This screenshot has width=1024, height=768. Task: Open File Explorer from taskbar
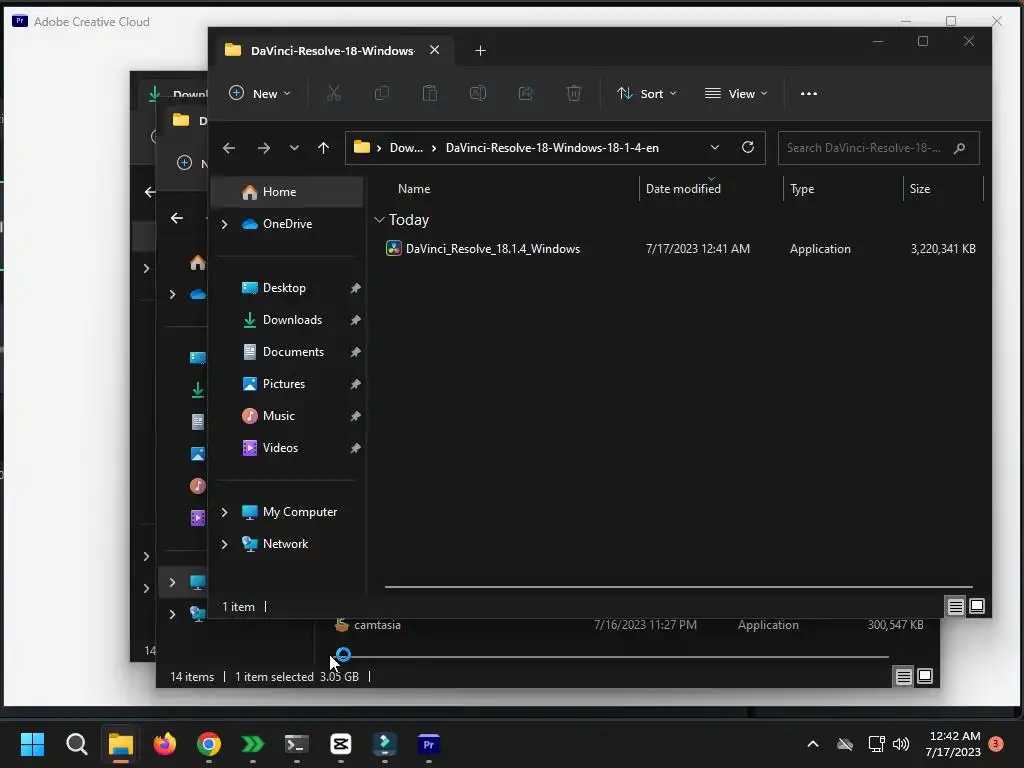click(x=121, y=744)
